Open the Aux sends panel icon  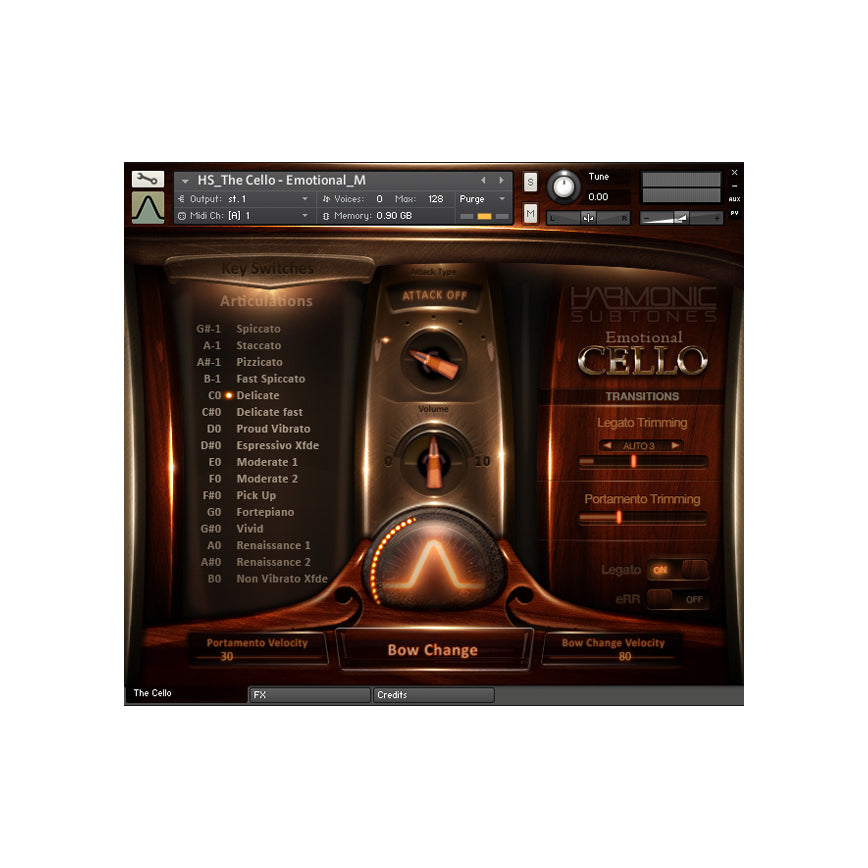click(x=734, y=199)
